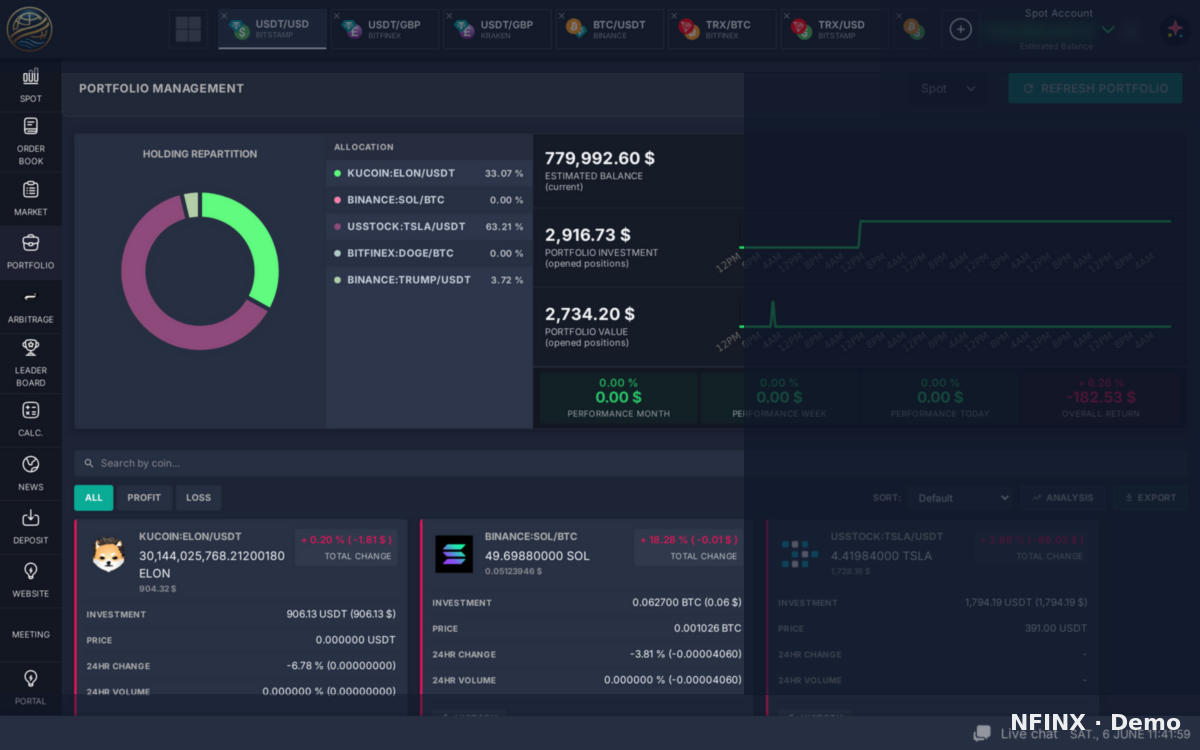Select the PROFIT filter toggle
The height and width of the screenshot is (750, 1200).
tap(144, 497)
